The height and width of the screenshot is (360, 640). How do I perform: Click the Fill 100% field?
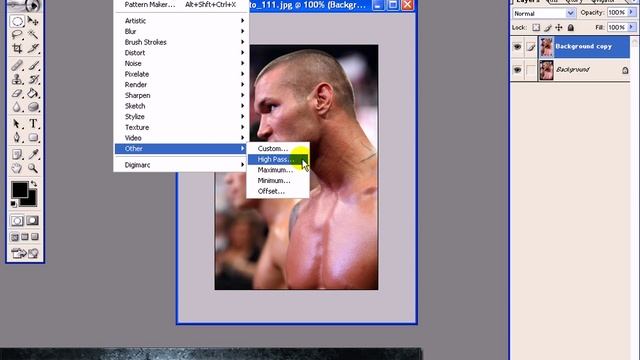(617, 27)
